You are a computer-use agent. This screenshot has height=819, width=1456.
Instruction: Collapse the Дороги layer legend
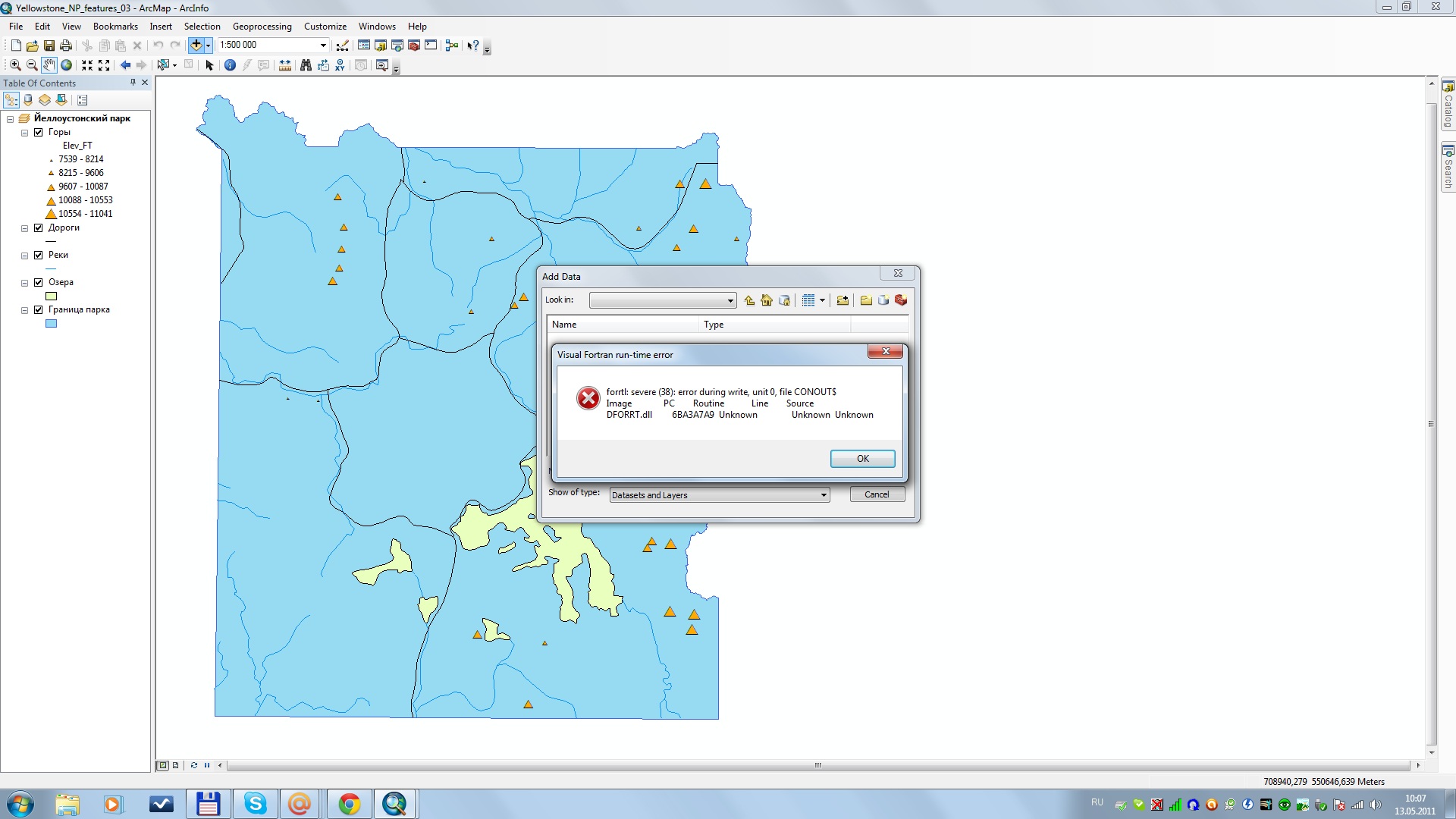click(x=24, y=228)
